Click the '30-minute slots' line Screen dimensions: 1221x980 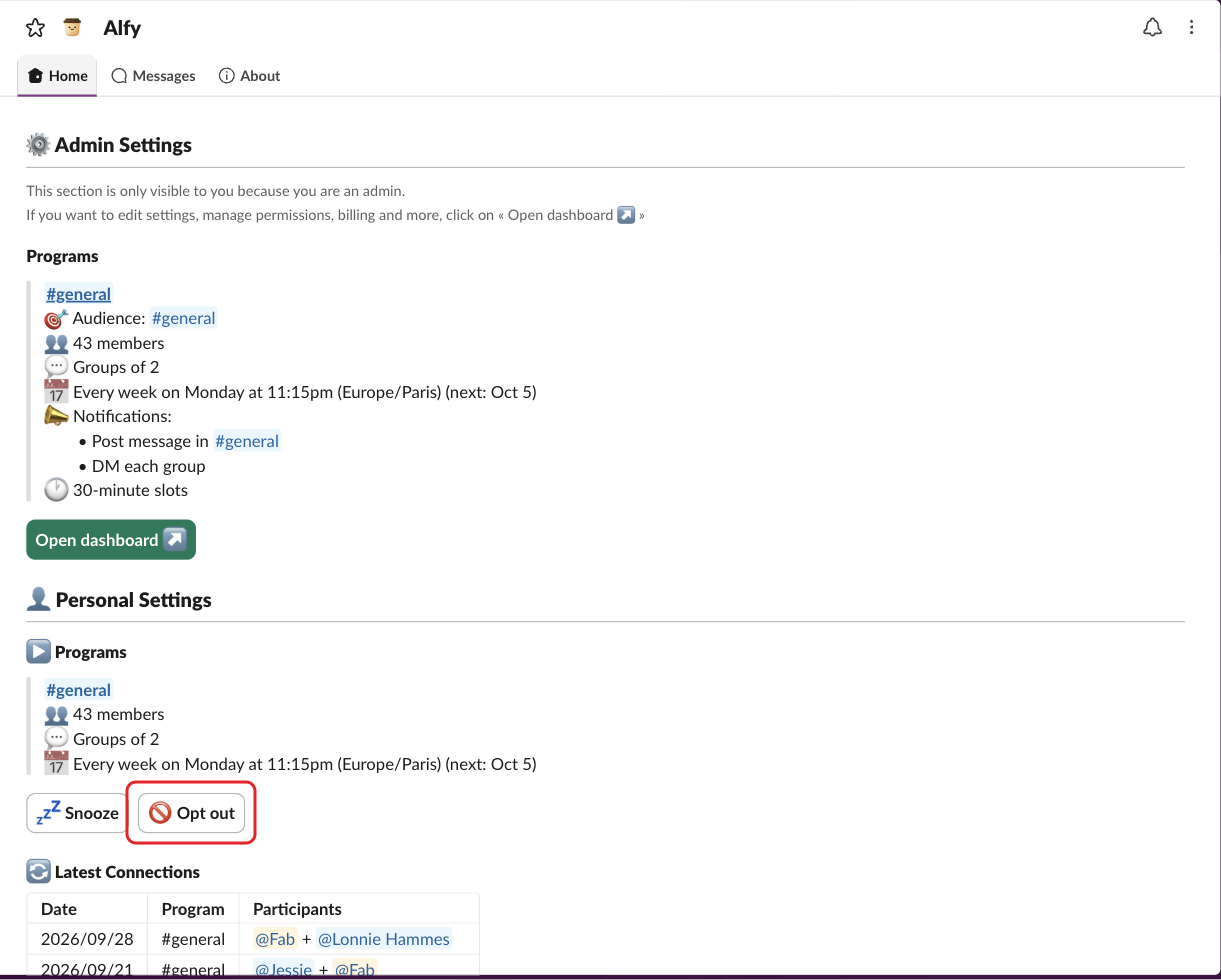tap(130, 490)
